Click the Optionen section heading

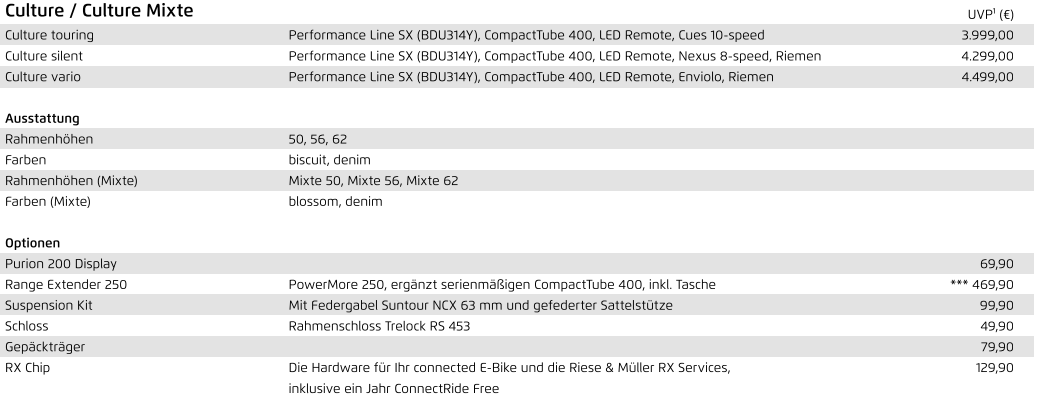tap(32, 243)
